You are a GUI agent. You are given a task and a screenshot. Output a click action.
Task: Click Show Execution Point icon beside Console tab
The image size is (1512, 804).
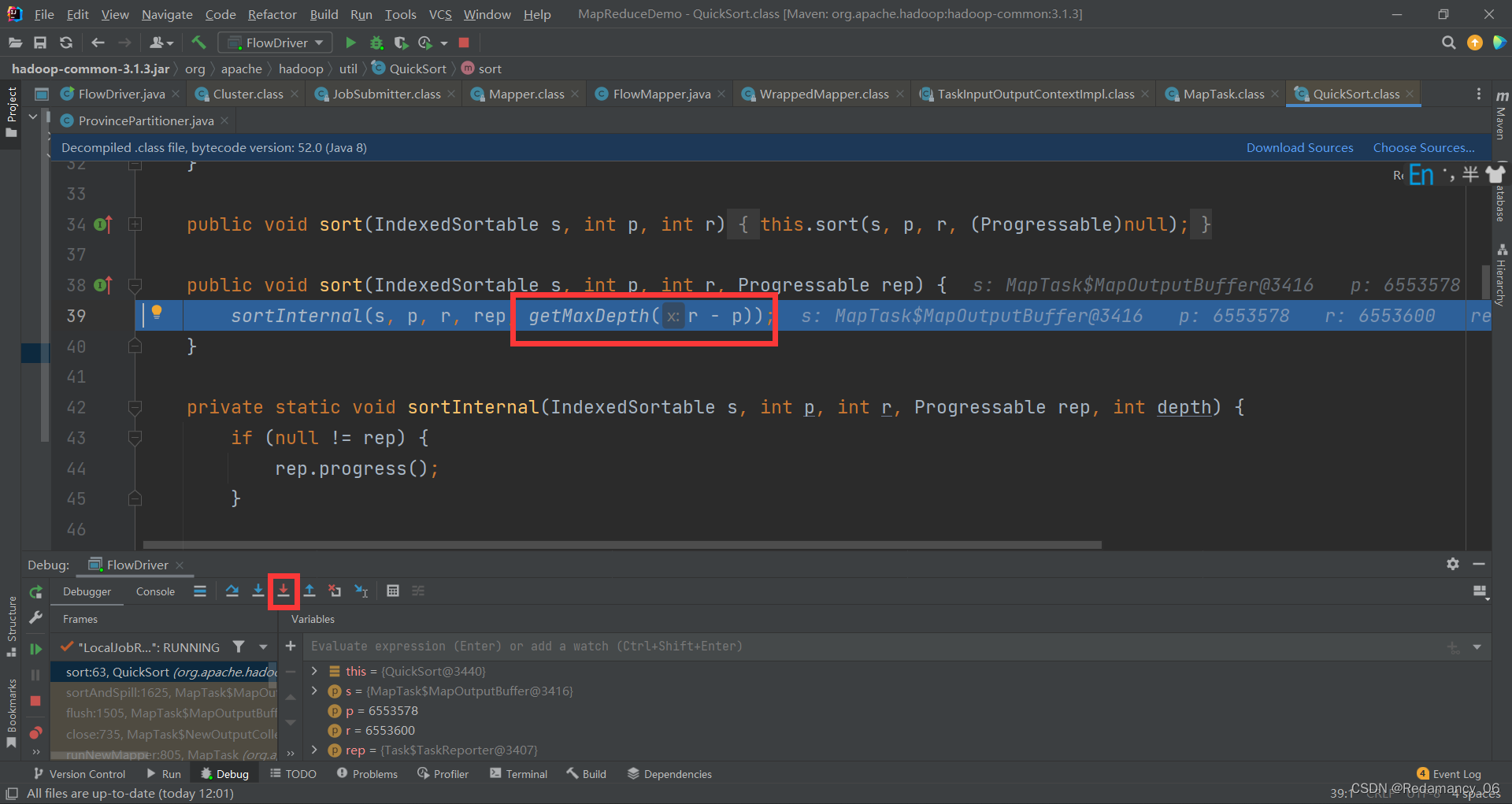[x=200, y=591]
